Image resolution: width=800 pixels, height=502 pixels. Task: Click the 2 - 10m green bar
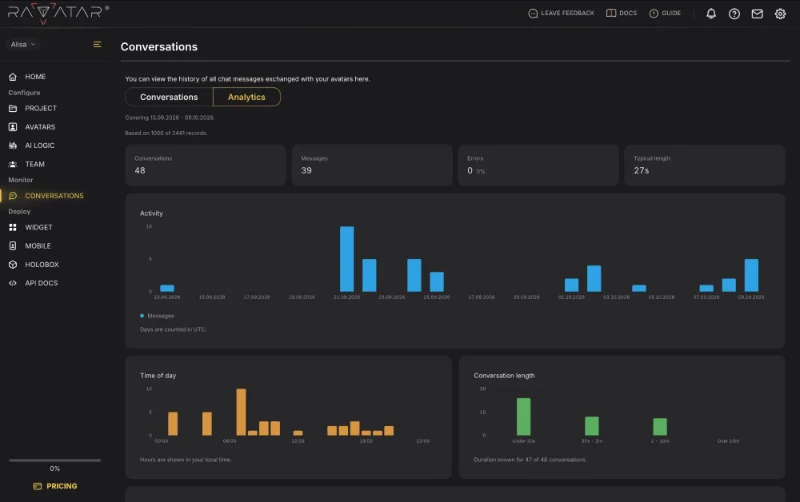[660, 426]
